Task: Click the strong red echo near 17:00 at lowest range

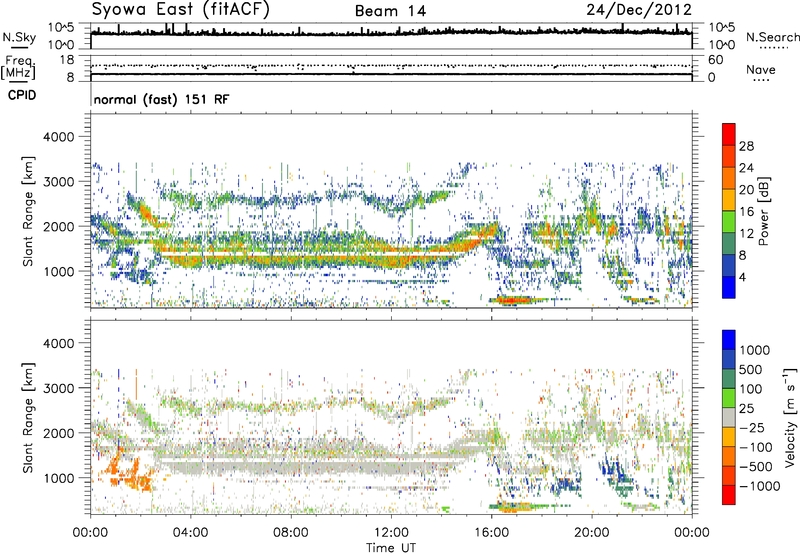Action: point(513,300)
